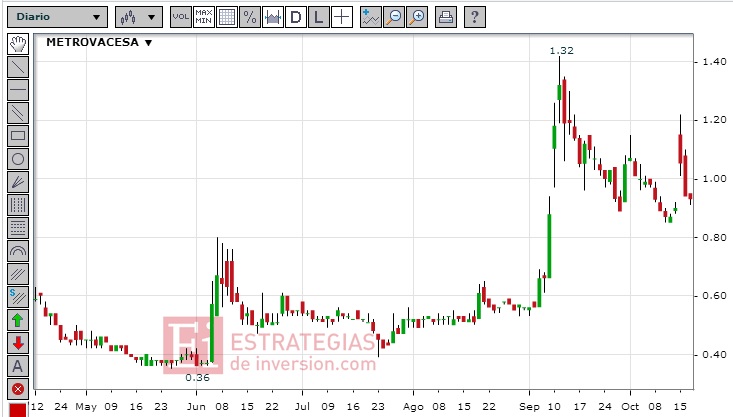733x417 pixels.
Task: Click the Sep date axis label
Action: pos(530,407)
